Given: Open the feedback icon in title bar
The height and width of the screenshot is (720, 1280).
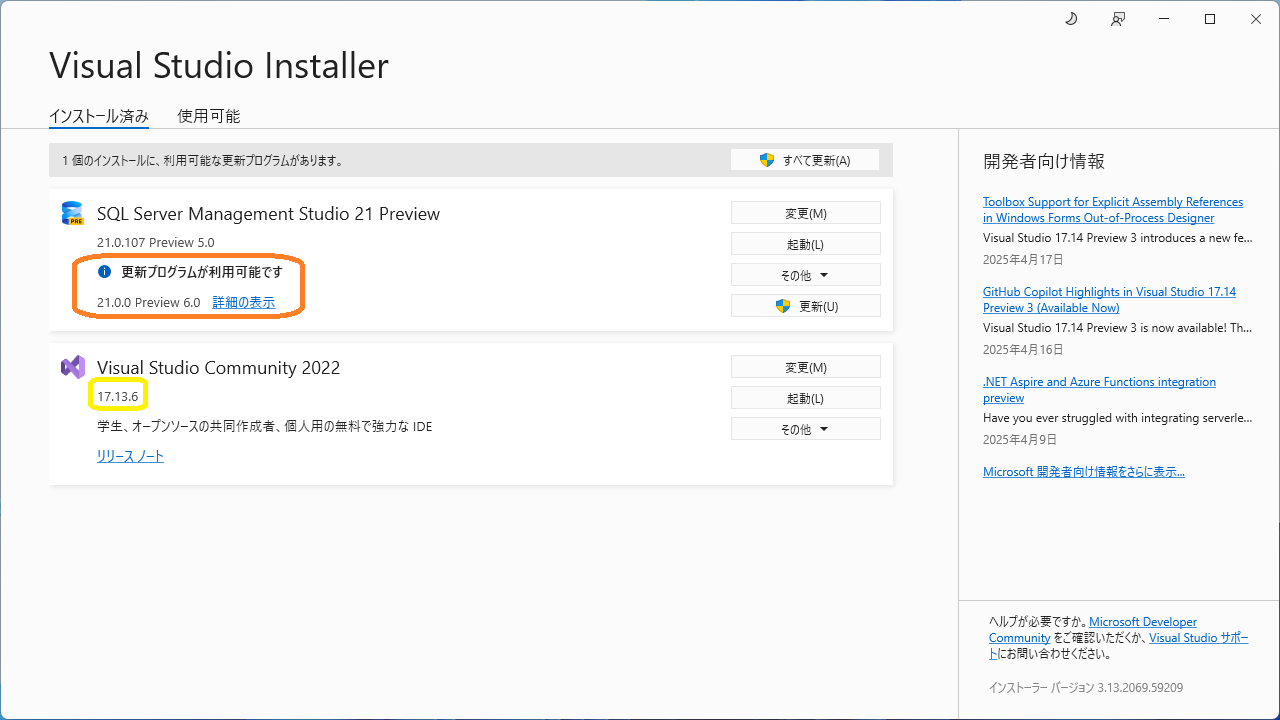Looking at the screenshot, I should pos(1118,19).
